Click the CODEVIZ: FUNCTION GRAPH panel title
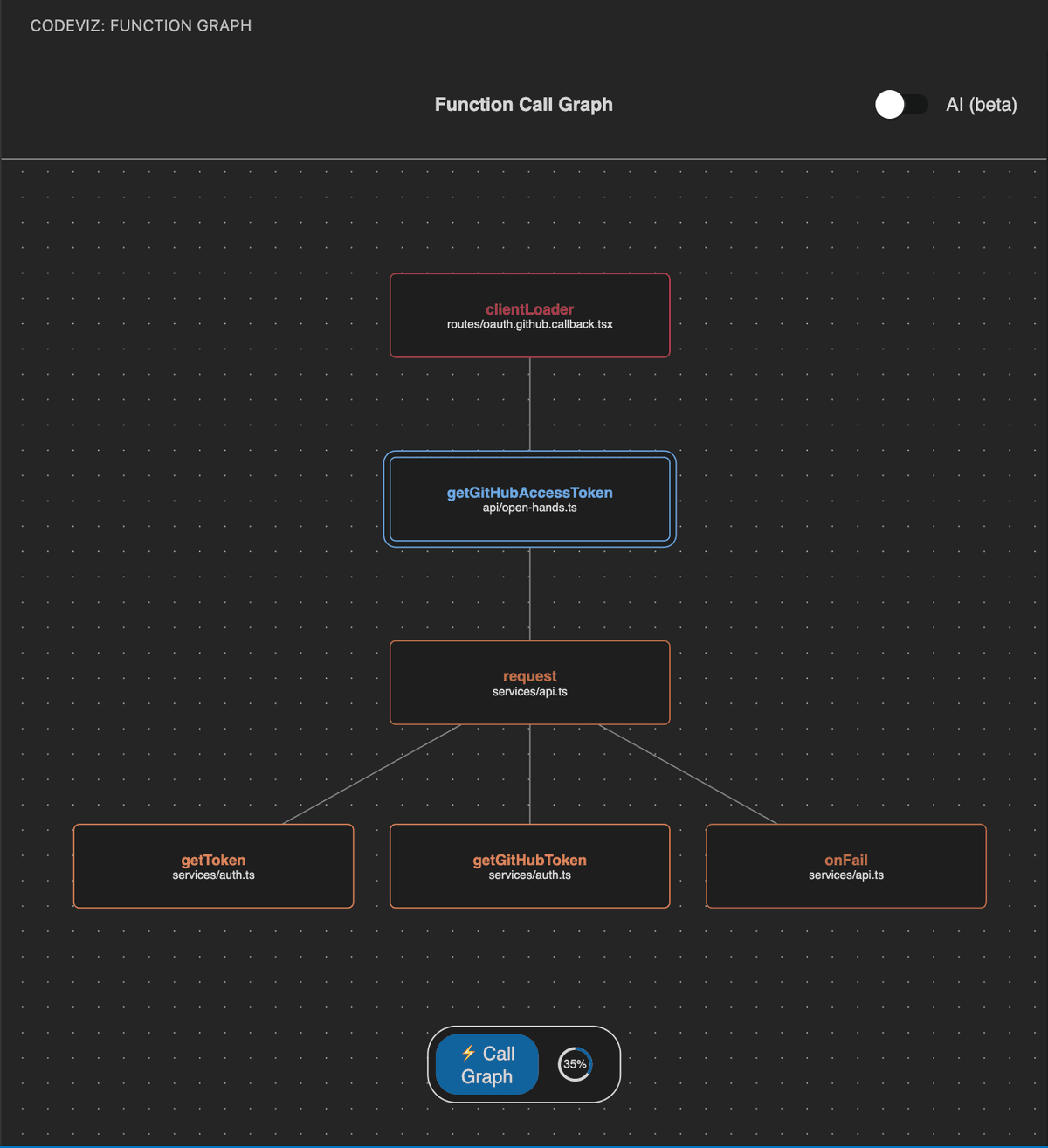The width and height of the screenshot is (1048, 1148). (x=141, y=26)
